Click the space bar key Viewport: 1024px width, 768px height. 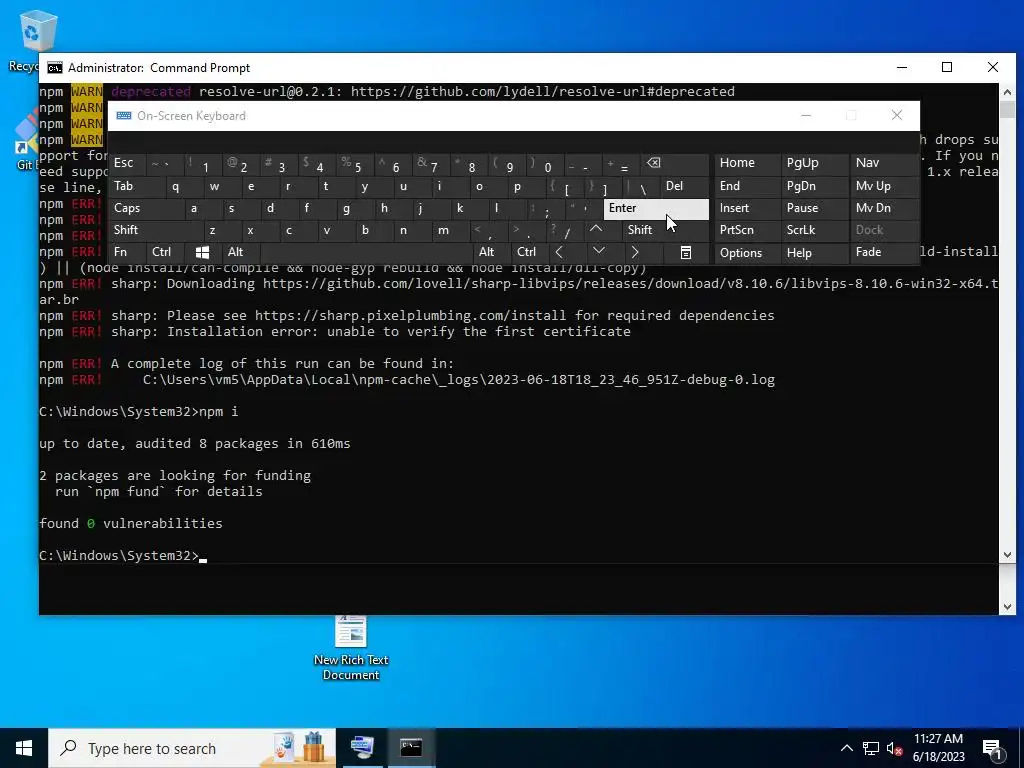(x=367, y=253)
